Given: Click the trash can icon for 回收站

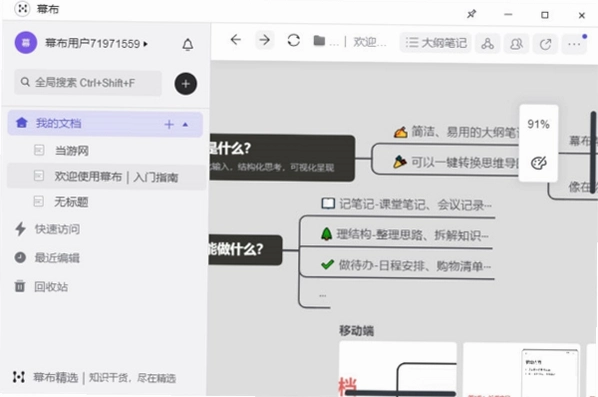Looking at the screenshot, I should point(20,286).
